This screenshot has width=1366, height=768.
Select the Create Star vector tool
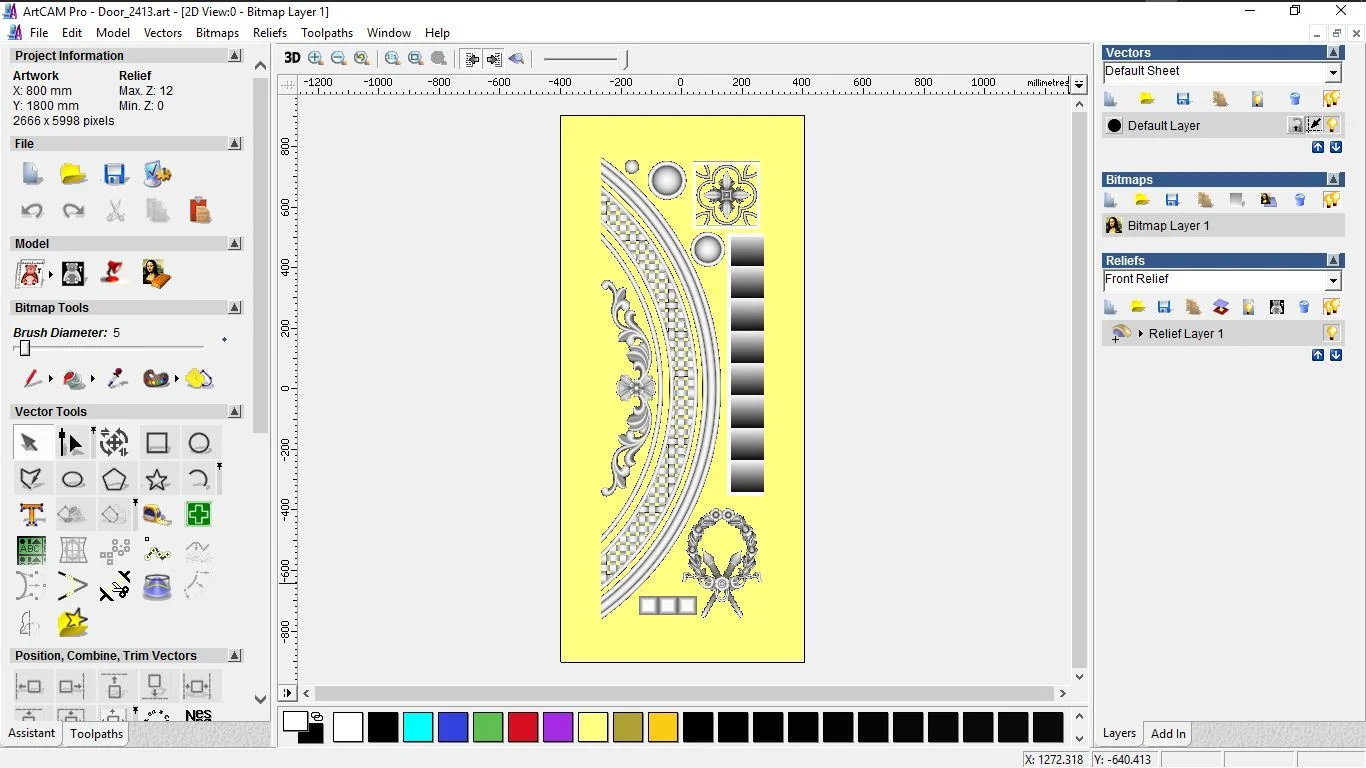(157, 479)
